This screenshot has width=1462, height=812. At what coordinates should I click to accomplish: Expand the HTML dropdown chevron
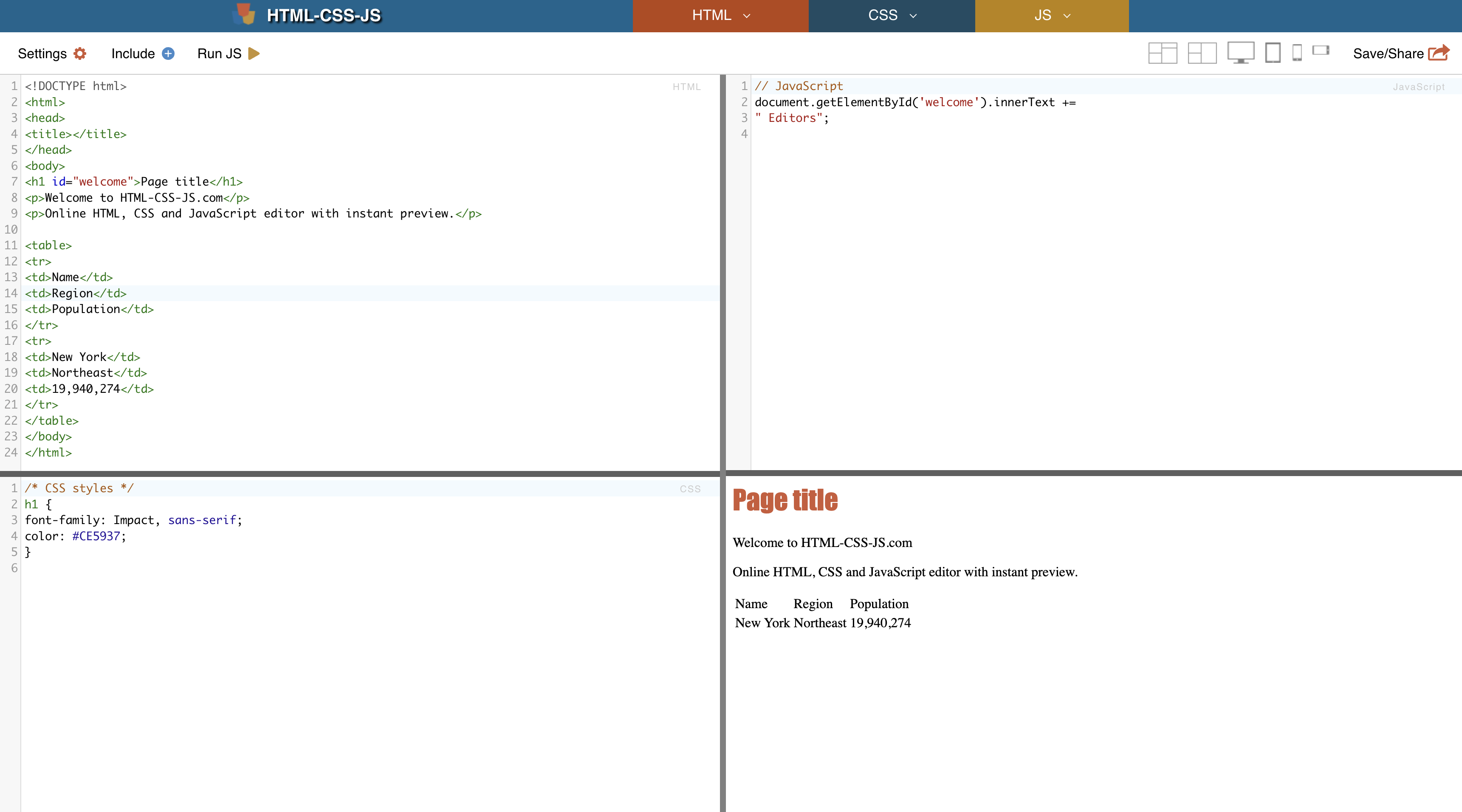(x=747, y=16)
